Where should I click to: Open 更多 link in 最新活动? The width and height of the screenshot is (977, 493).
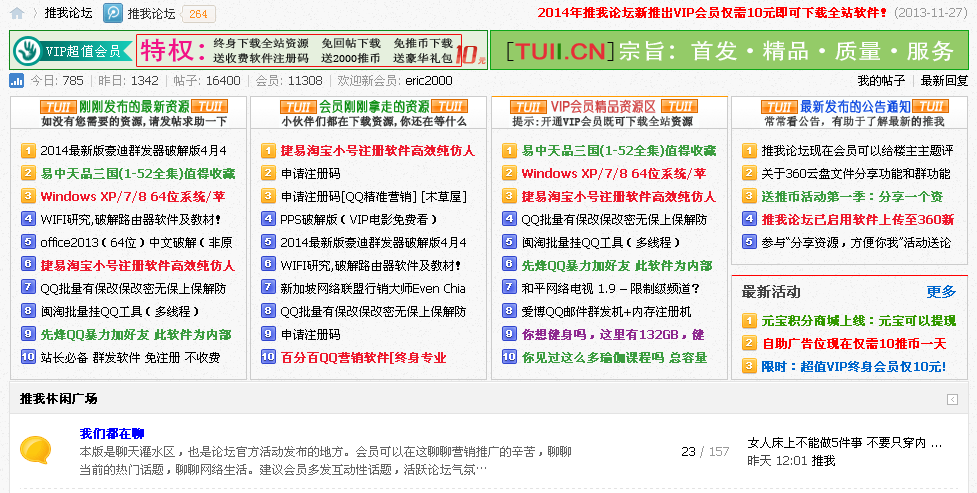click(x=941, y=292)
